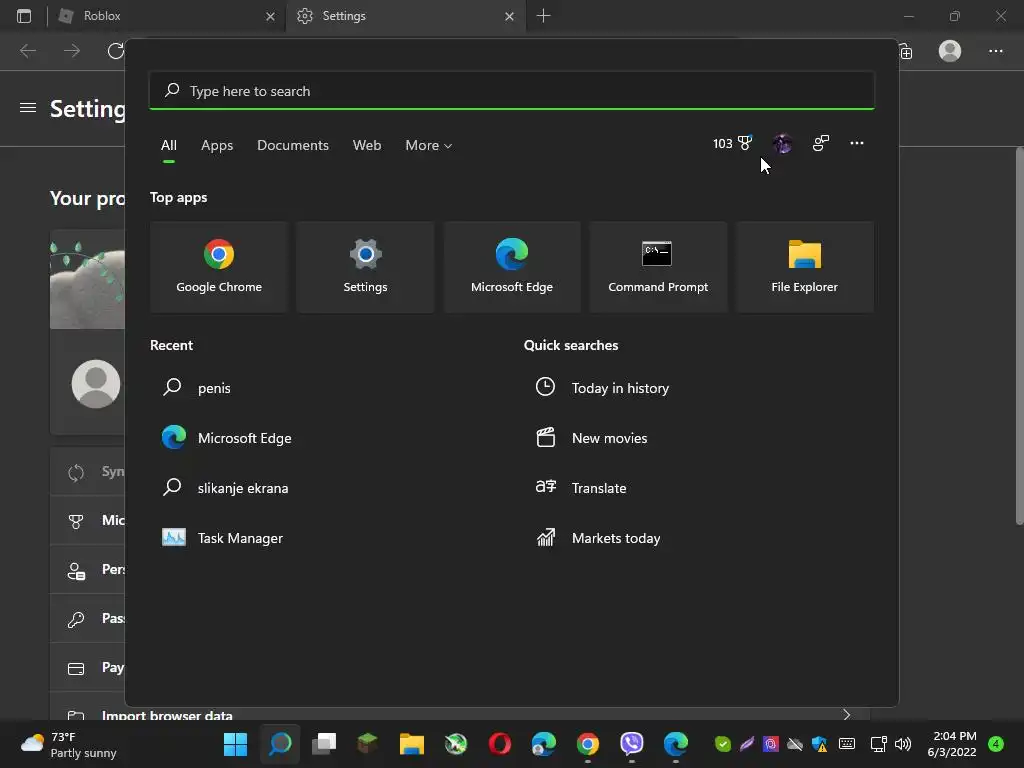
Task: Open the Edge profile icon in toolbar
Action: coord(950,51)
